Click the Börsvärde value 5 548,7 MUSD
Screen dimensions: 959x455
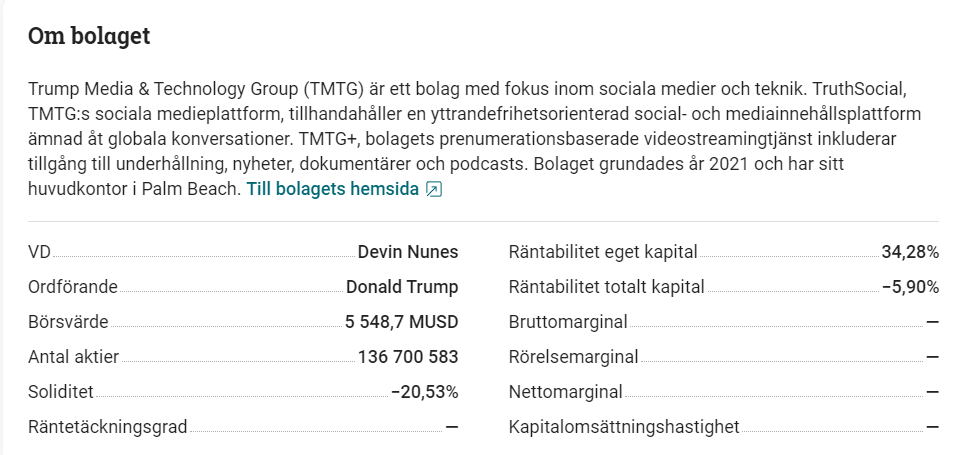401,322
